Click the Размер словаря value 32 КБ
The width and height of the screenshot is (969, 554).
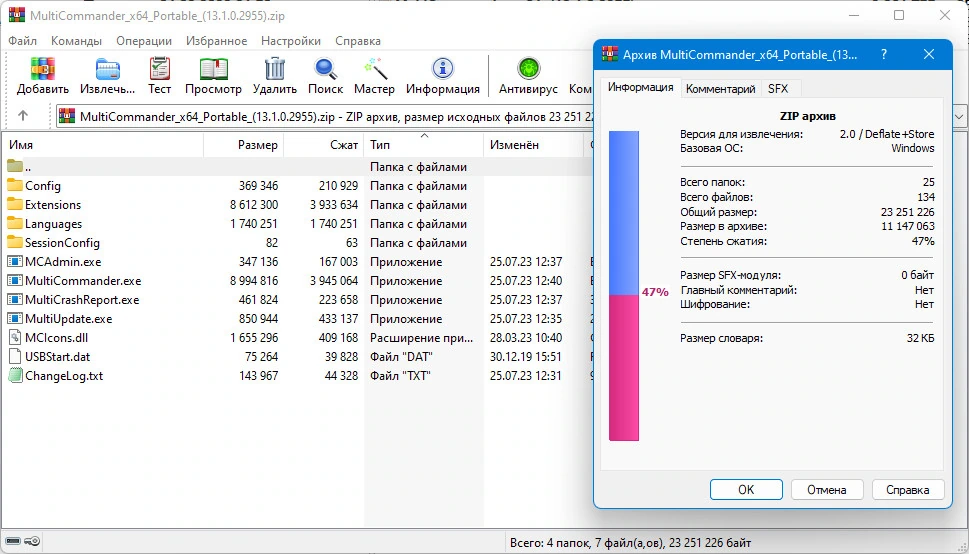(920, 338)
